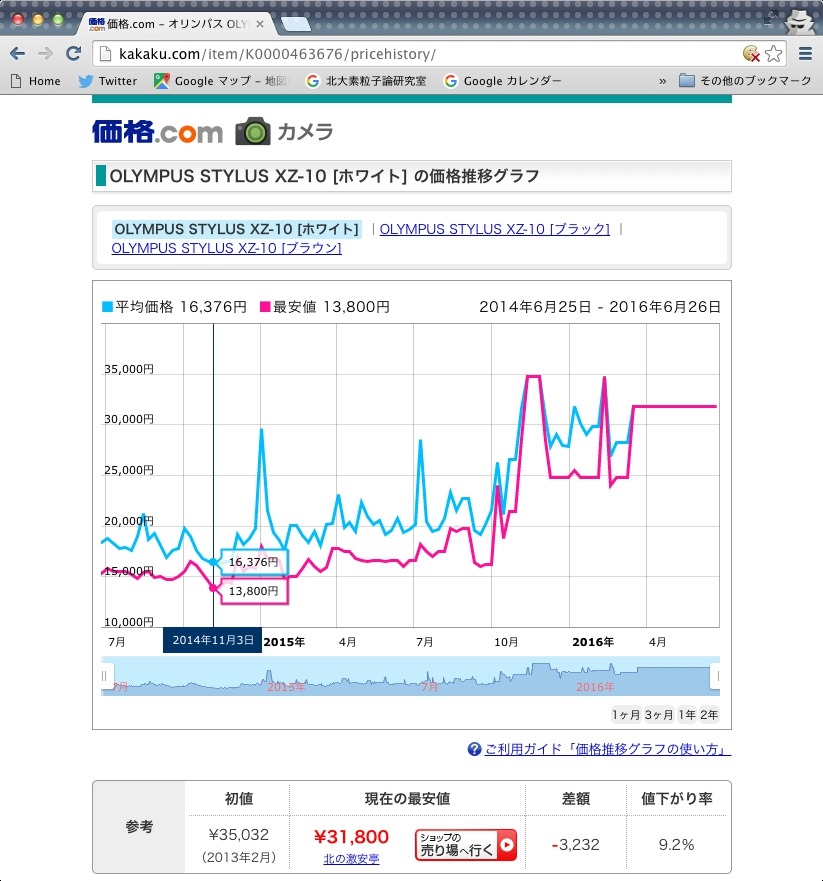Open the XZ-10 [ブラウン] price history

coord(226,248)
